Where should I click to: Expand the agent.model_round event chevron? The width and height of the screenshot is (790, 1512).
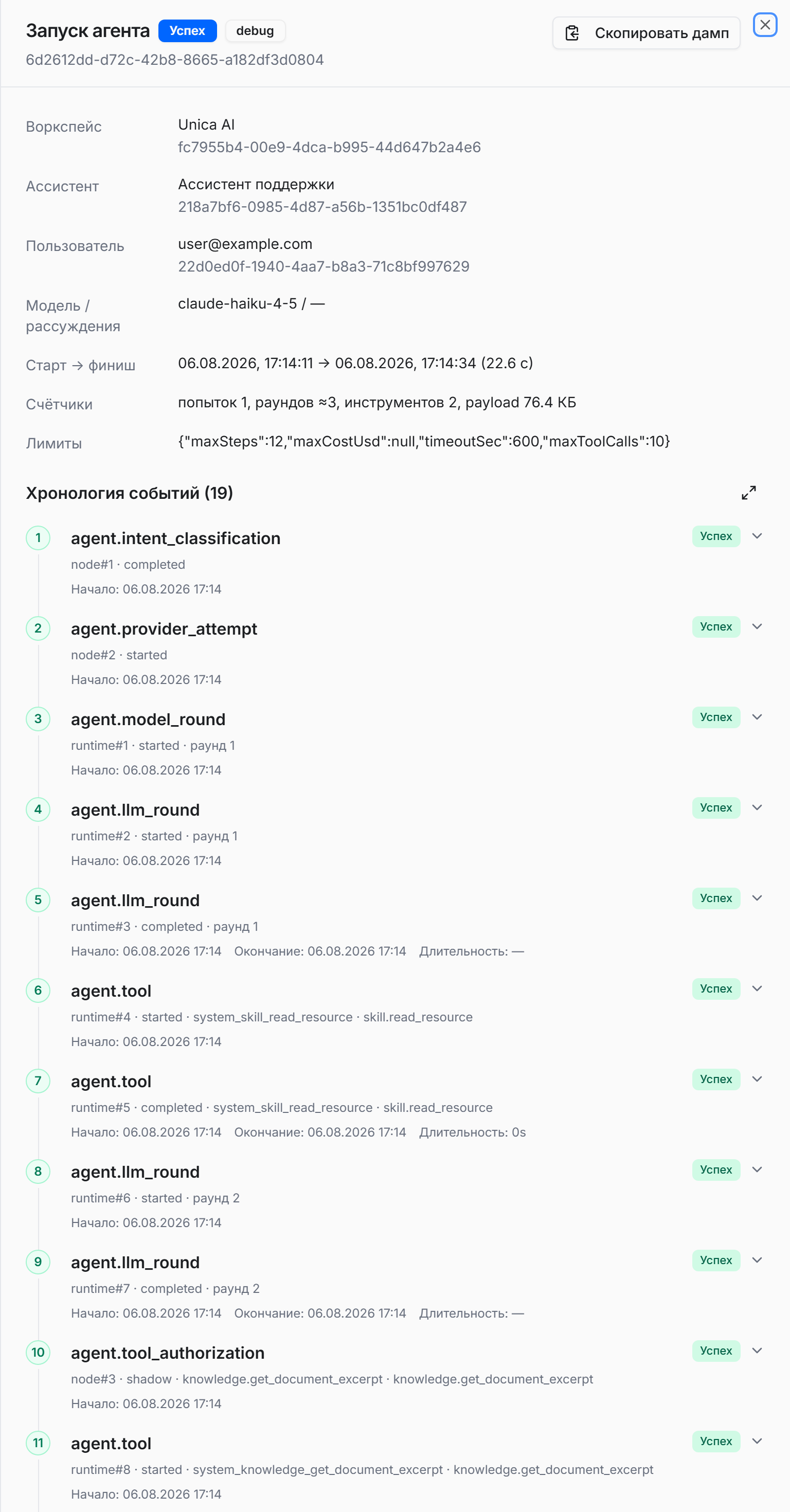click(x=757, y=717)
